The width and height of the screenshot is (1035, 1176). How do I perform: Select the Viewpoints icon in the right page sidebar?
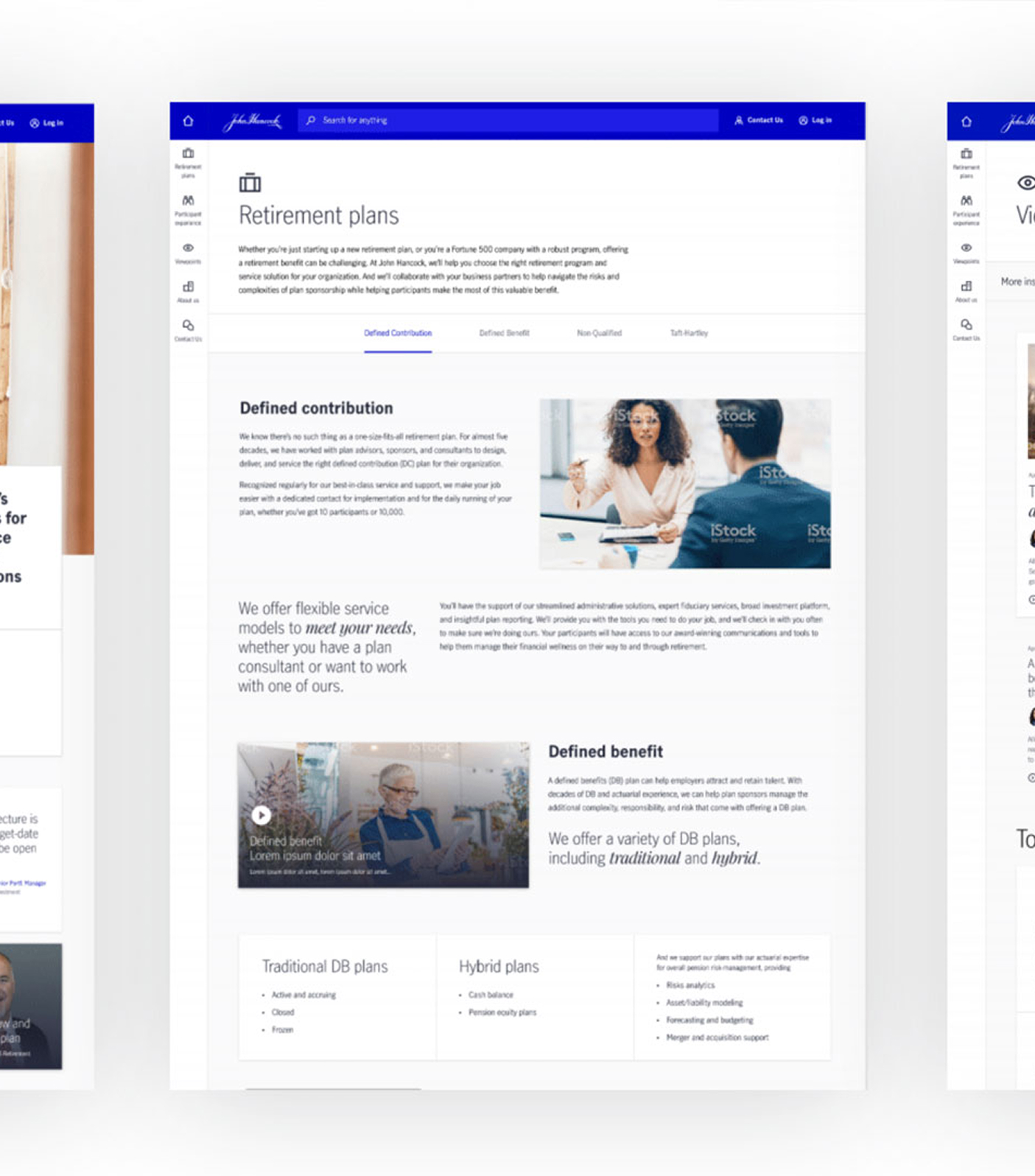tap(966, 253)
